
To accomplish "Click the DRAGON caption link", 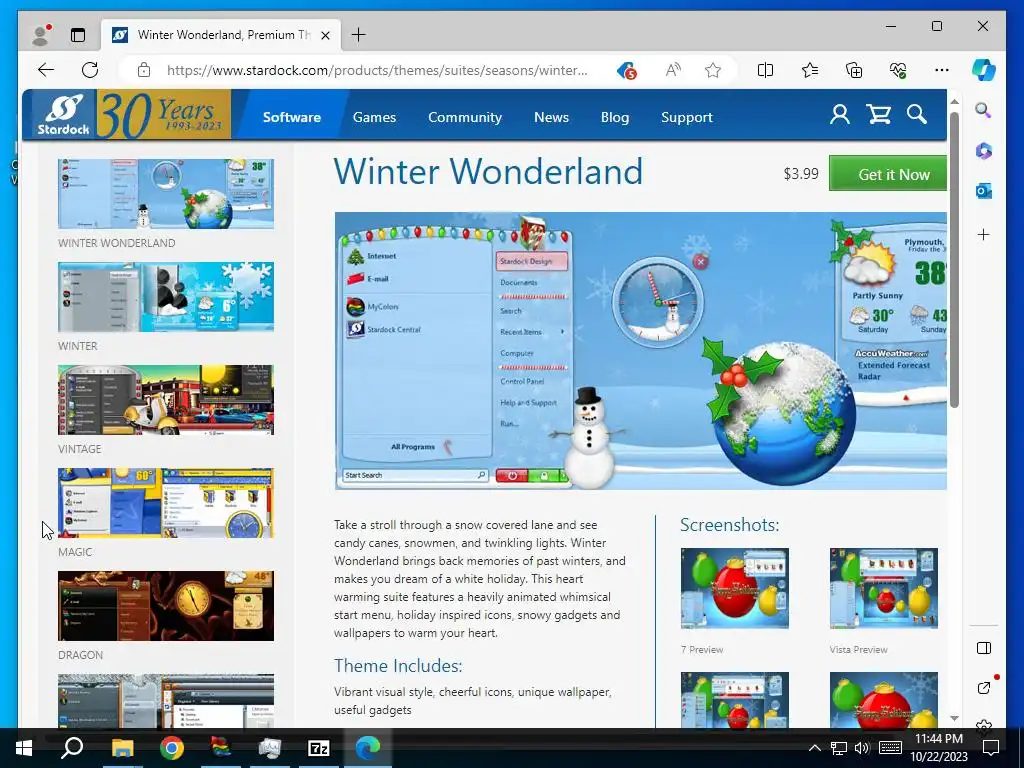I will pos(80,655).
